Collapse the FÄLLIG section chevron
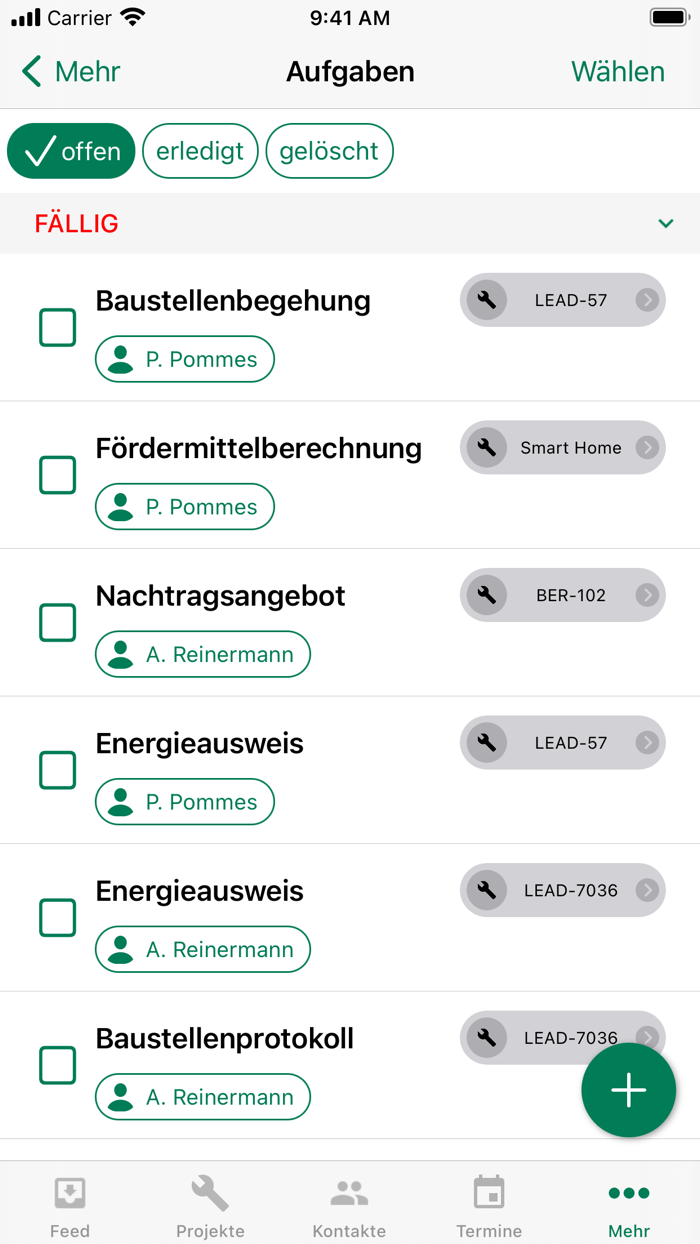Image resolution: width=700 pixels, height=1244 pixels. pos(666,223)
